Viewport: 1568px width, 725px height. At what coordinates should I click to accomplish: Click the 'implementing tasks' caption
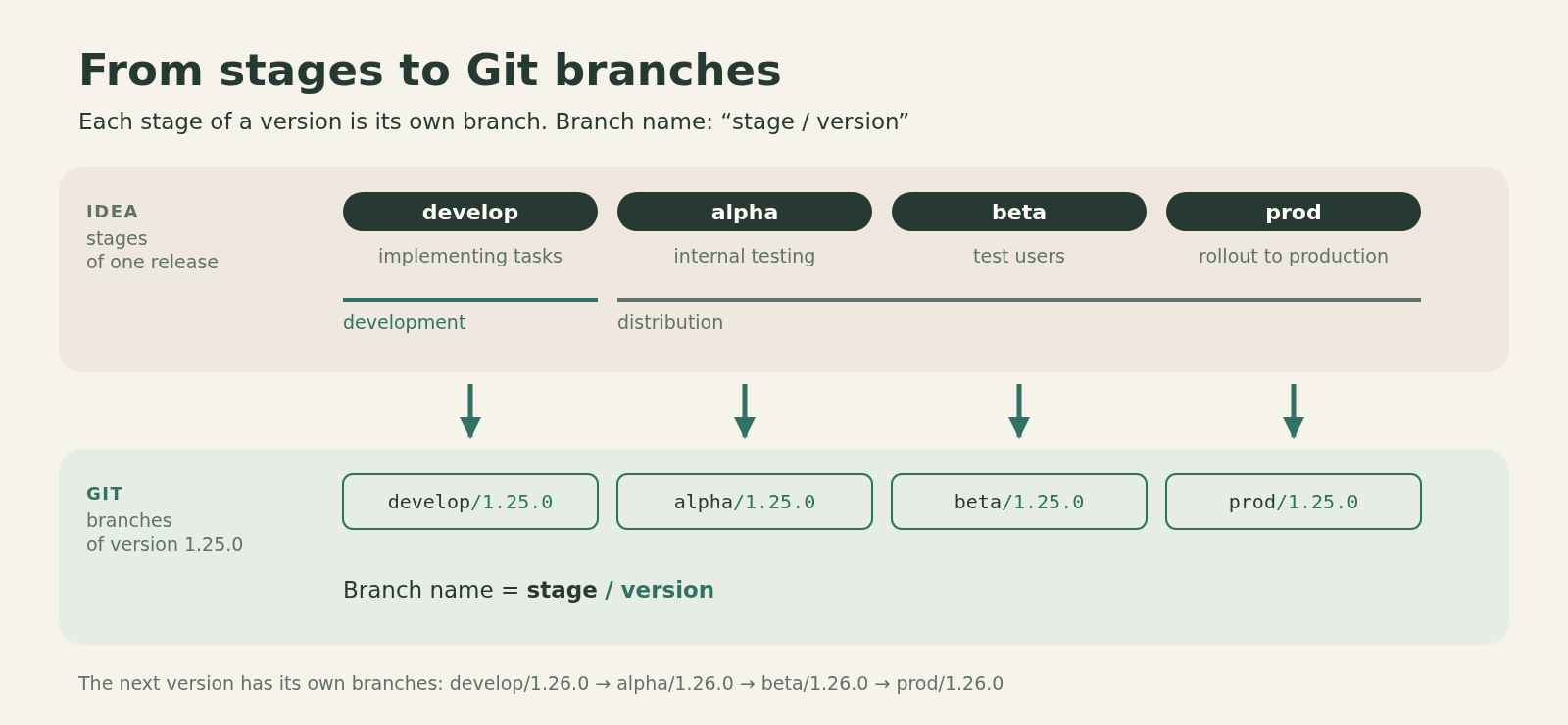pos(470,256)
